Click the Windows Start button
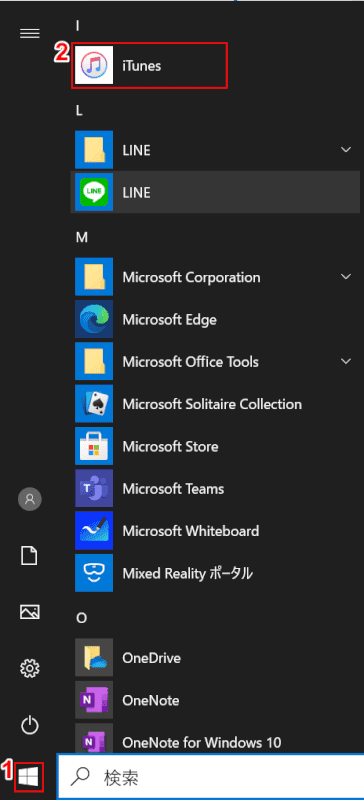Viewport: 364px width, 800px height. pyautogui.click(x=29, y=777)
